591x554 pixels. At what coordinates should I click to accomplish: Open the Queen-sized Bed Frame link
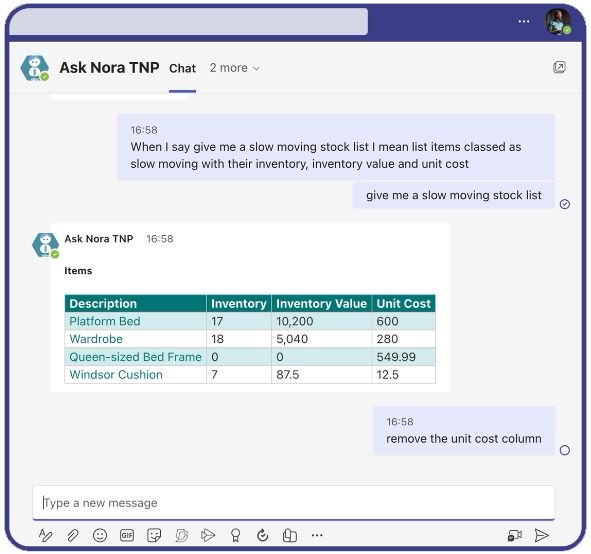tap(135, 357)
